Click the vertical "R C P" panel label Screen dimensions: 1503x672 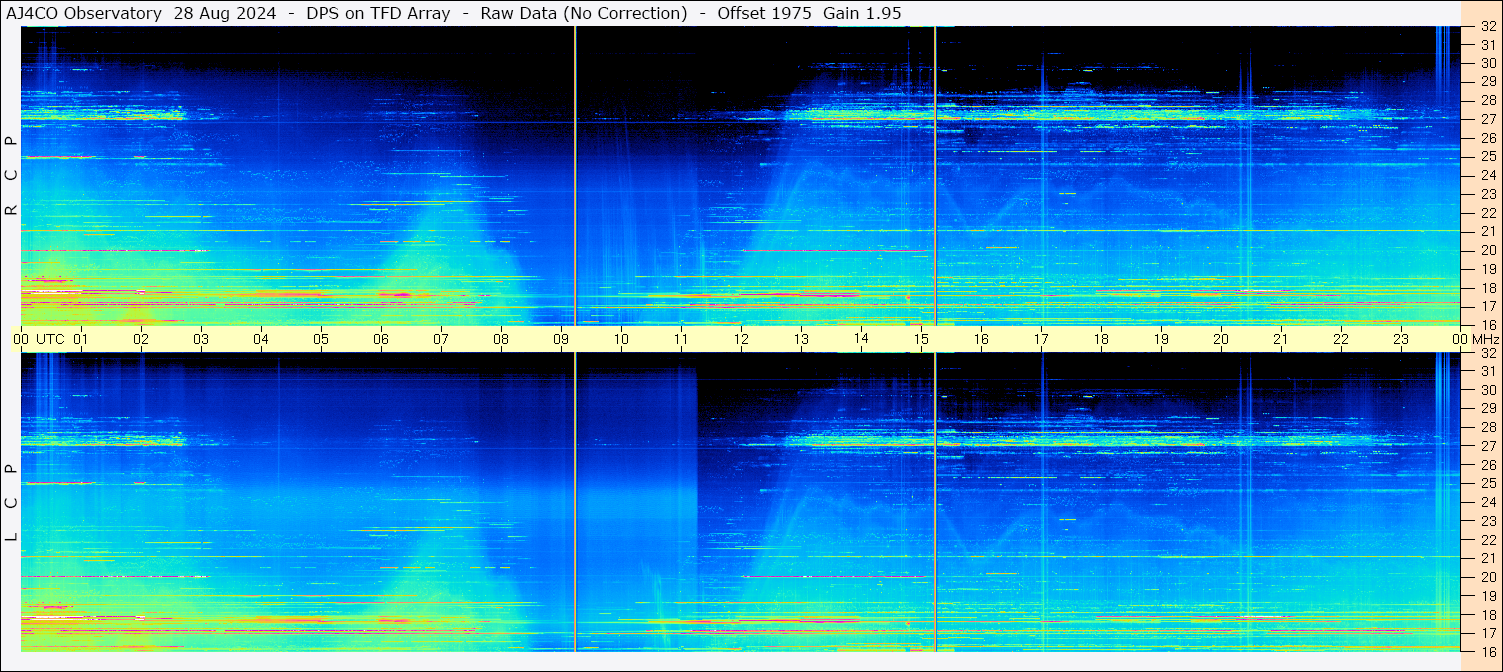[x=11, y=175]
